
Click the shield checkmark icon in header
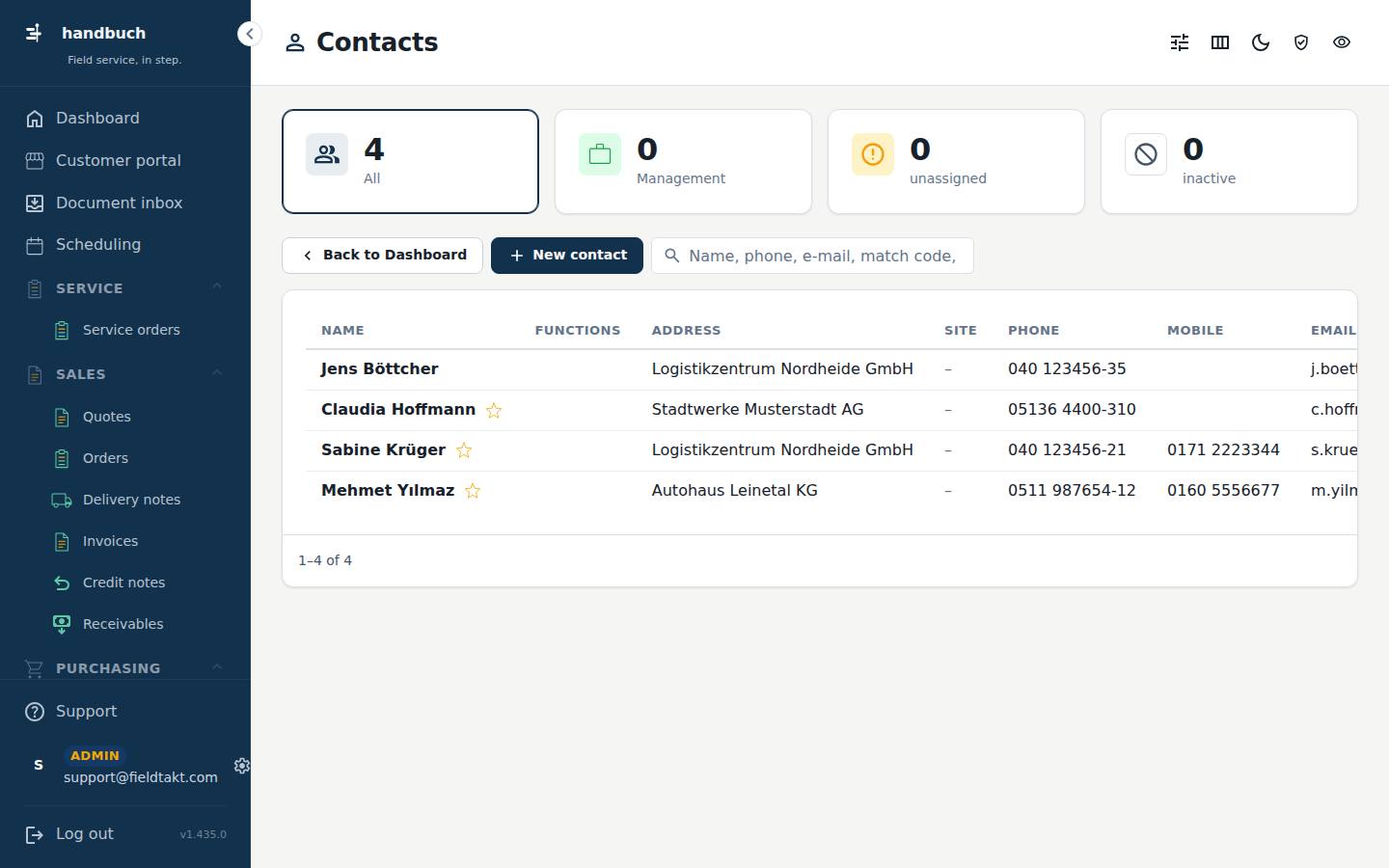(x=1301, y=42)
